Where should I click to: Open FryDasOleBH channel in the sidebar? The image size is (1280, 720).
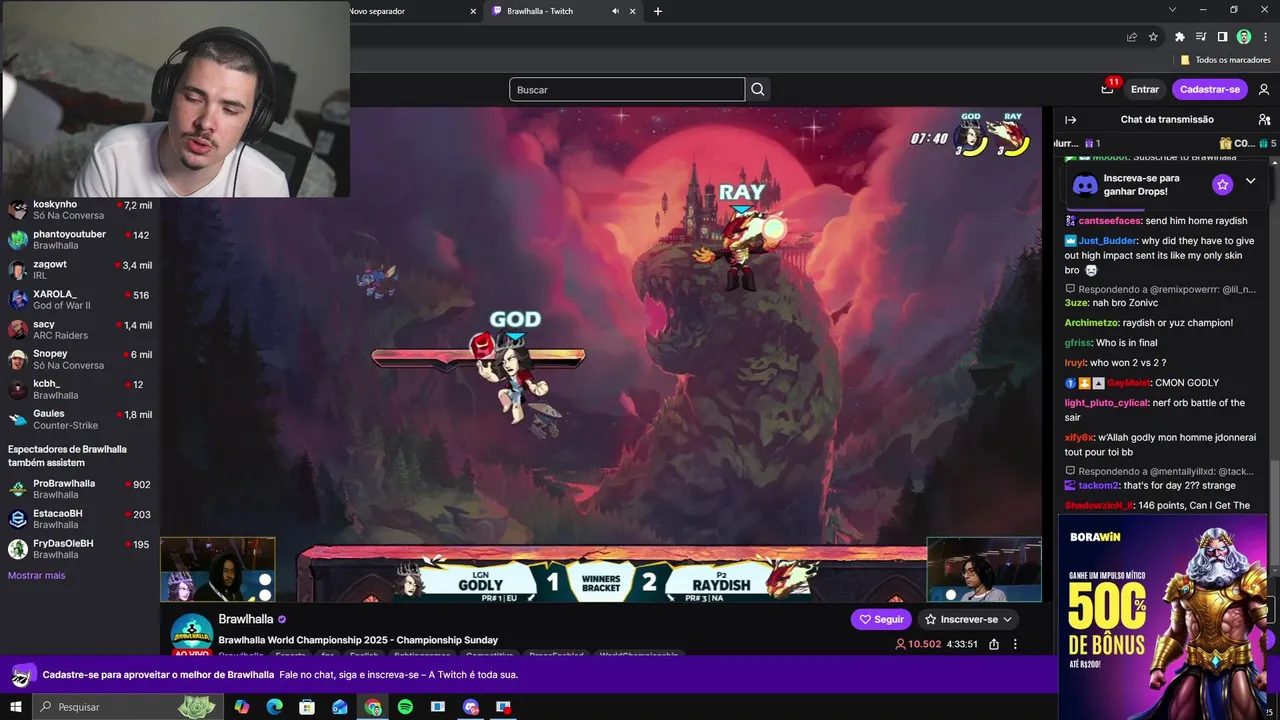80,549
